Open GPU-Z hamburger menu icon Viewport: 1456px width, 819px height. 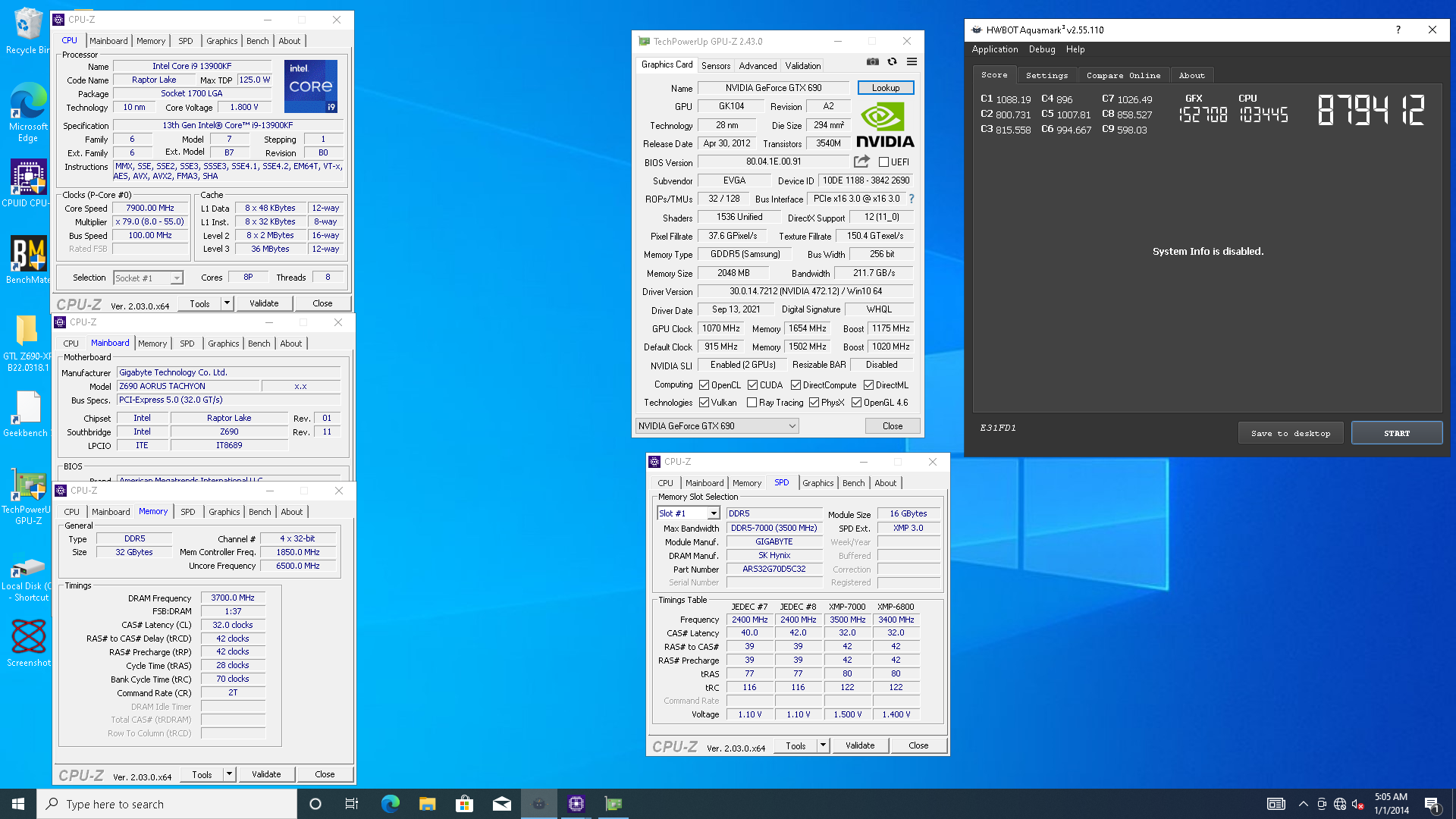tap(912, 62)
